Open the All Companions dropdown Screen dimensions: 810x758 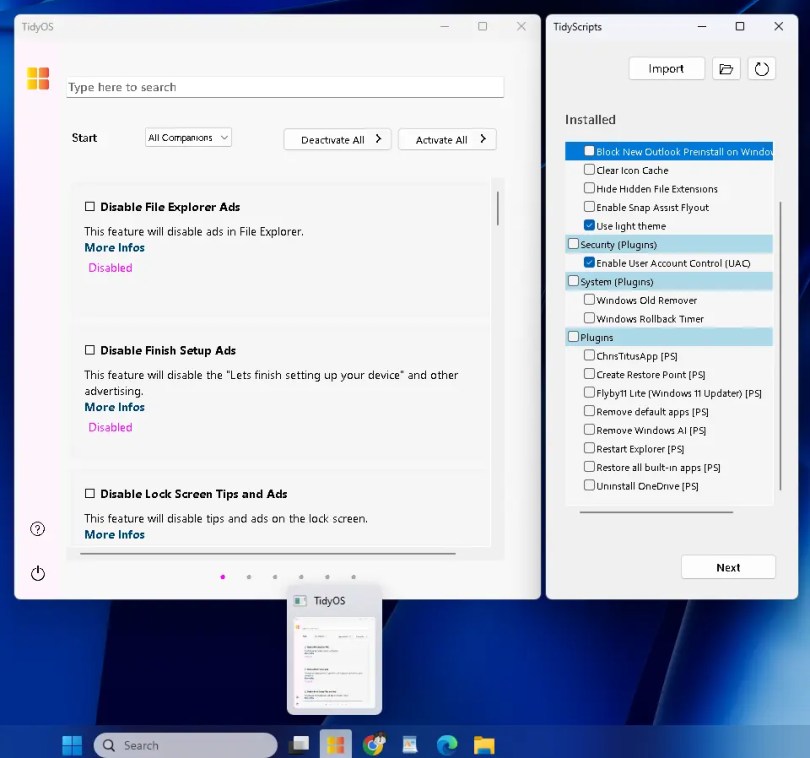click(x=188, y=137)
